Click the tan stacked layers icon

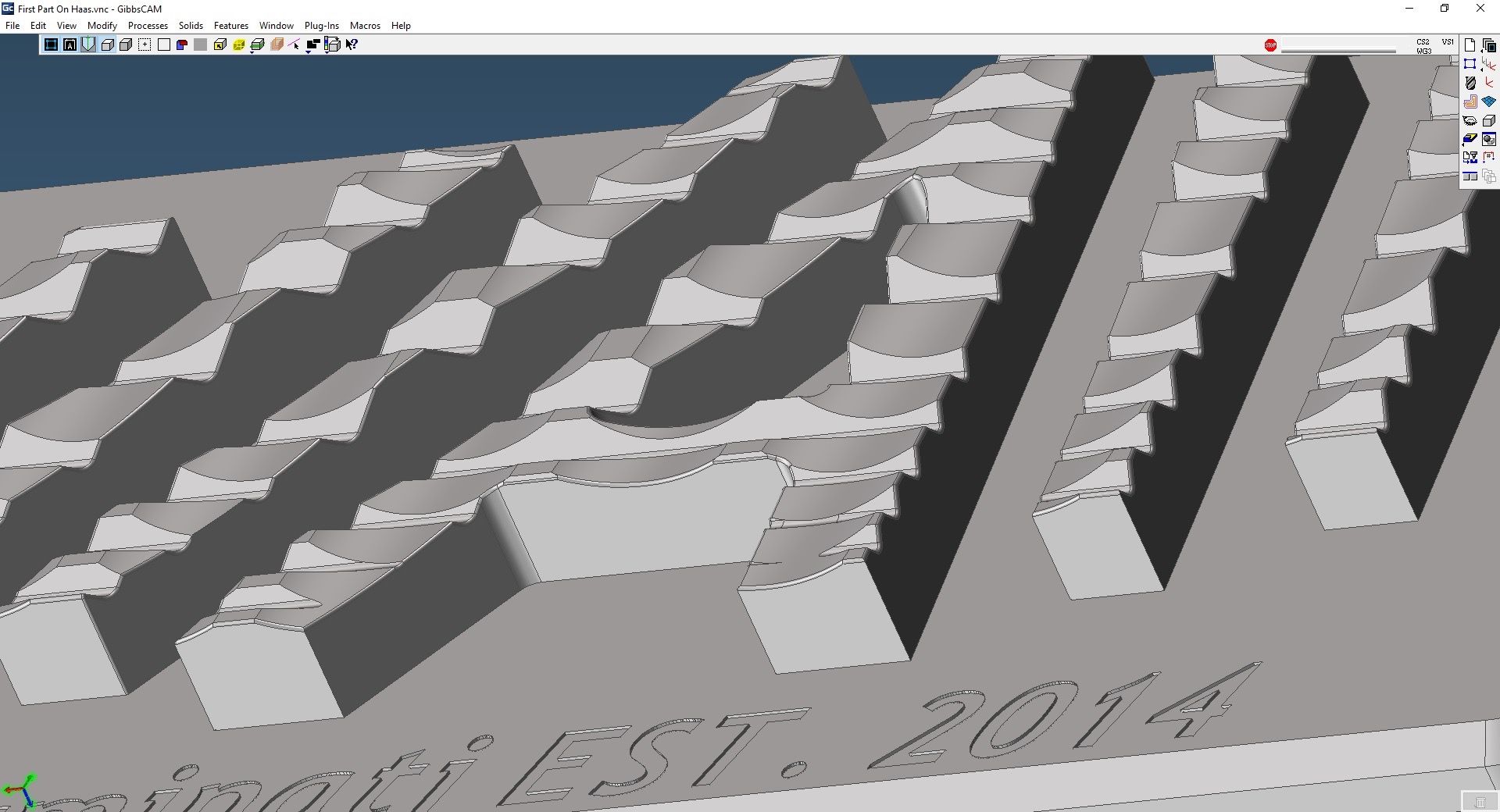coord(277,45)
